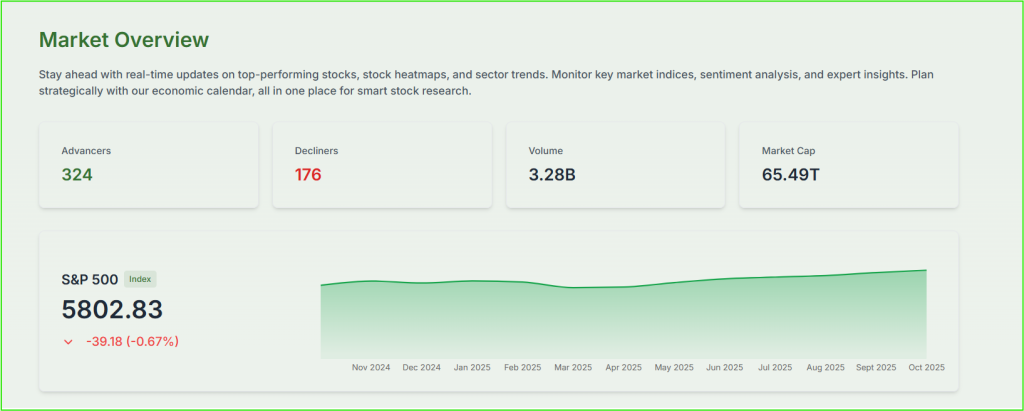Select the May 2025 chart marker
Screen dimensions: 1024x411
tap(674, 367)
